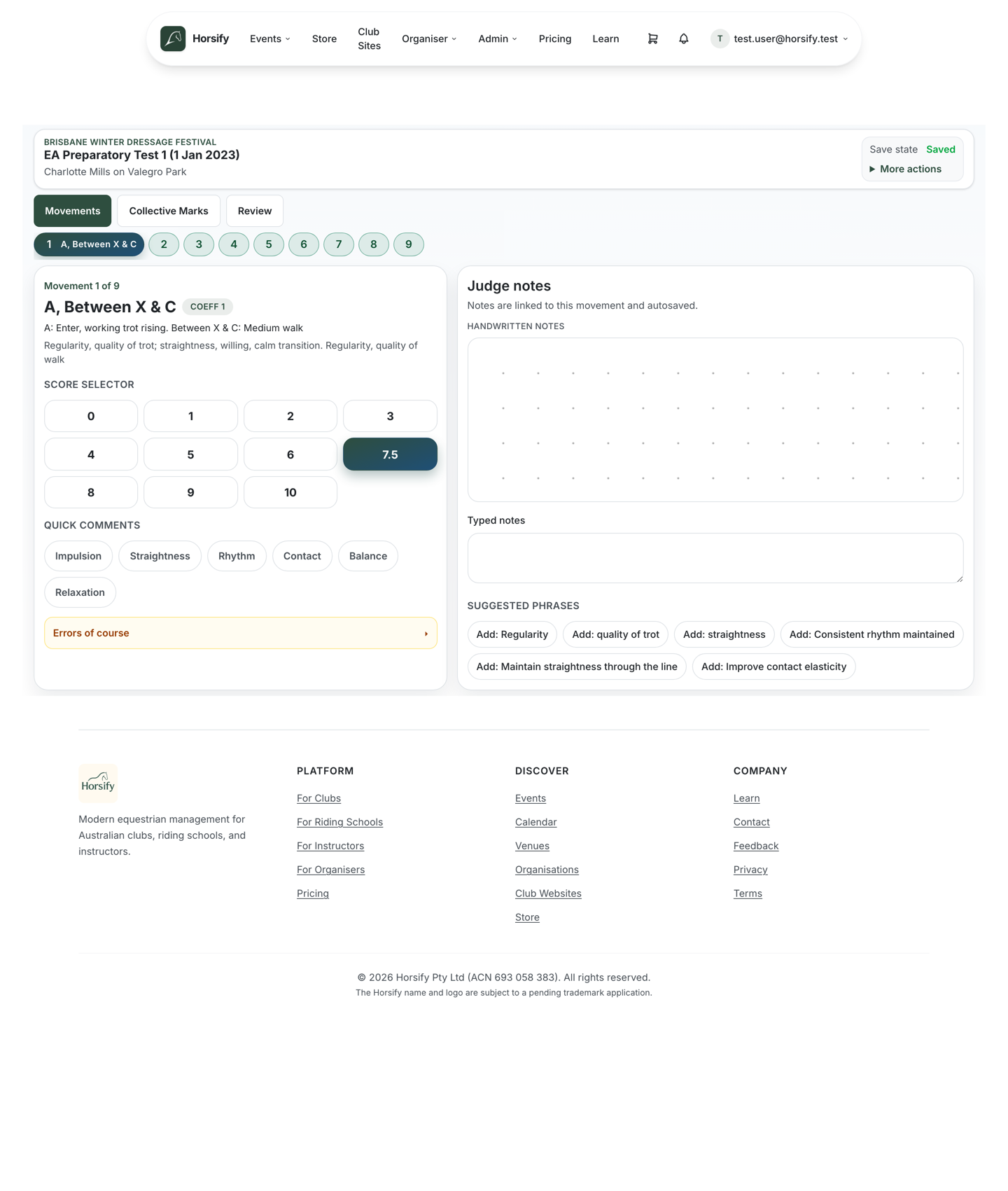Click in the Typed notes text area
Image resolution: width=1008 pixels, height=1191 pixels.
coord(715,558)
